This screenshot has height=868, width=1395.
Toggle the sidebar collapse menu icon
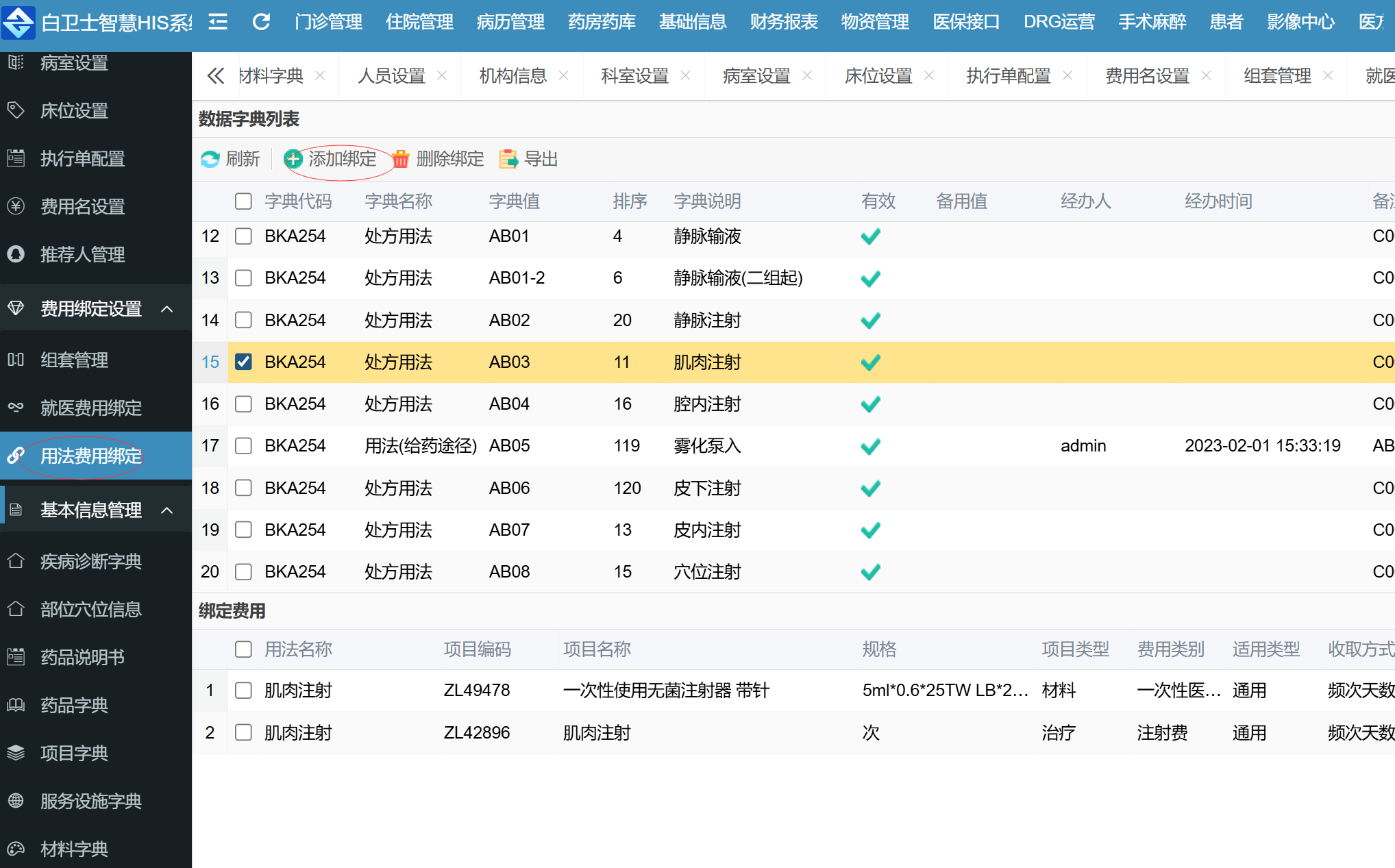click(x=218, y=22)
